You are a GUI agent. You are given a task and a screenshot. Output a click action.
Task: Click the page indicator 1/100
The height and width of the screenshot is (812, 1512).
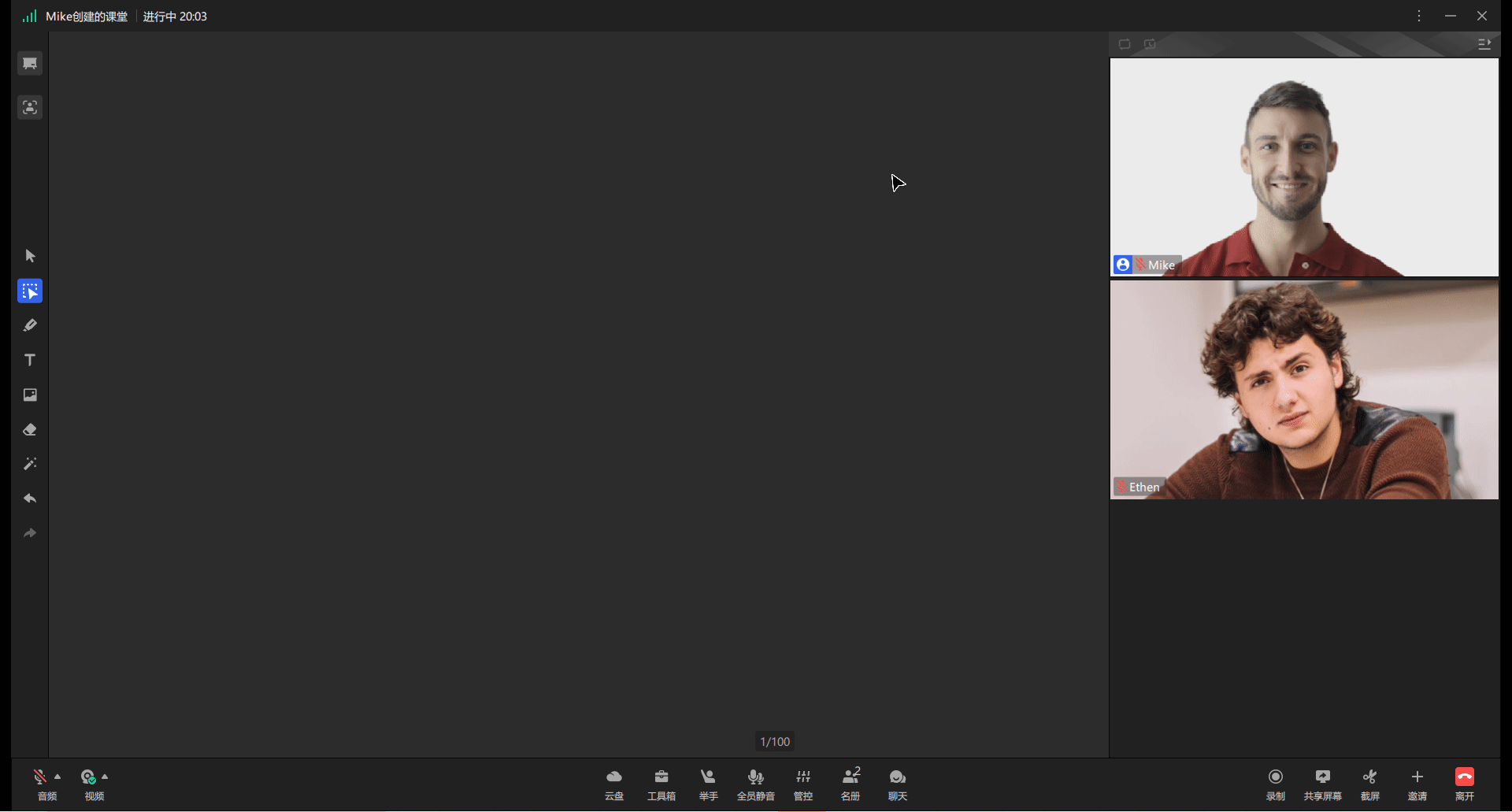tap(775, 742)
